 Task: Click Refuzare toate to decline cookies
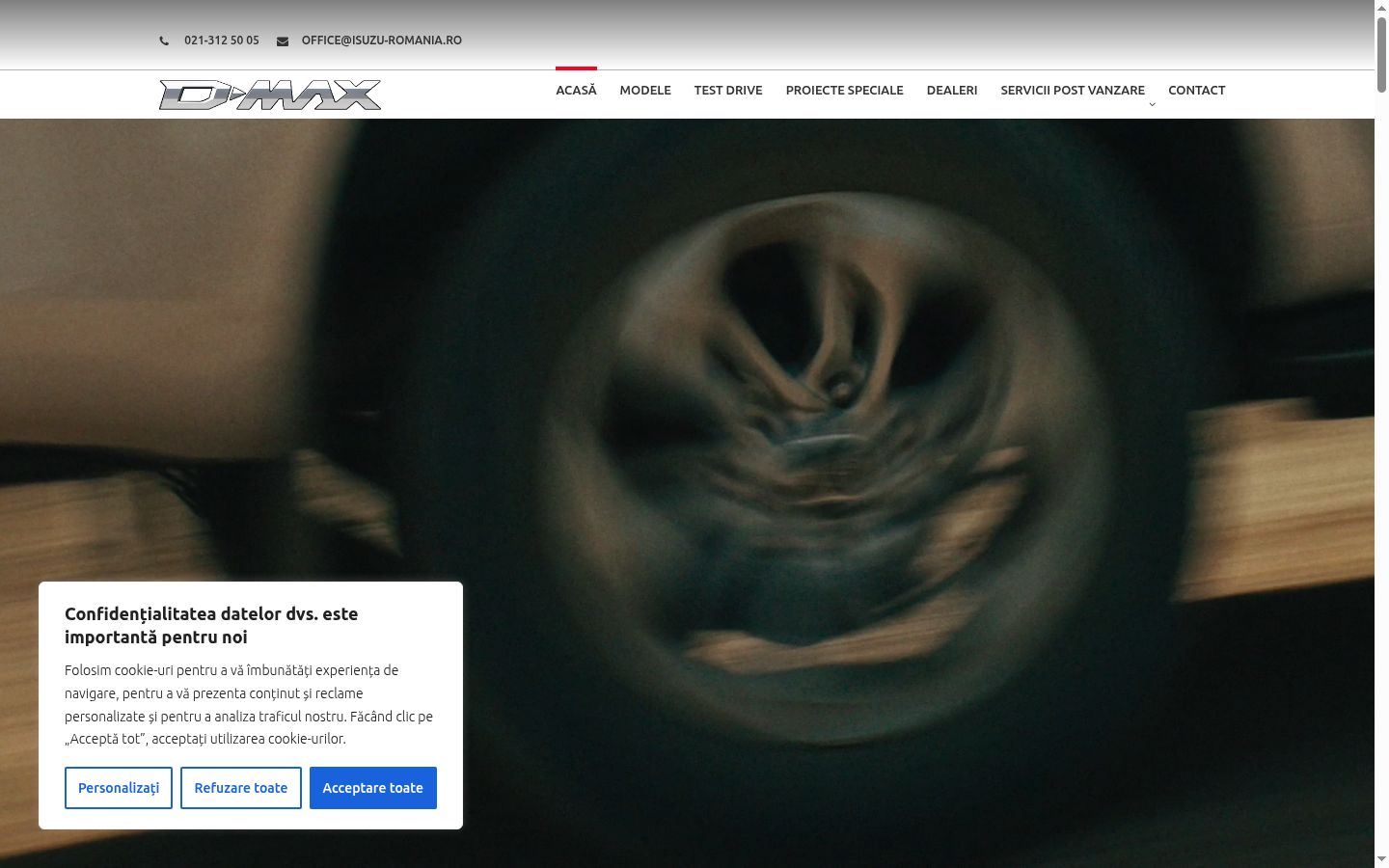pyautogui.click(x=241, y=788)
